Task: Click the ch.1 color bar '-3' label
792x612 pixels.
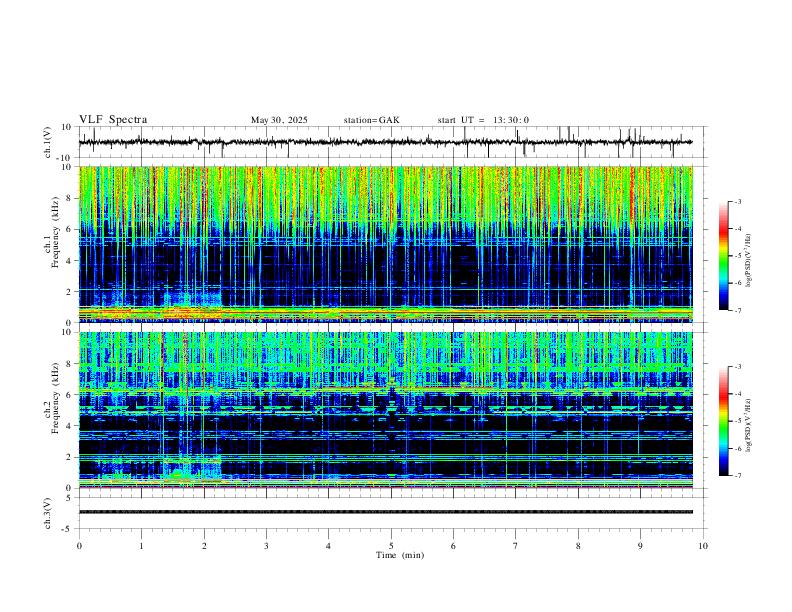Action: click(737, 201)
